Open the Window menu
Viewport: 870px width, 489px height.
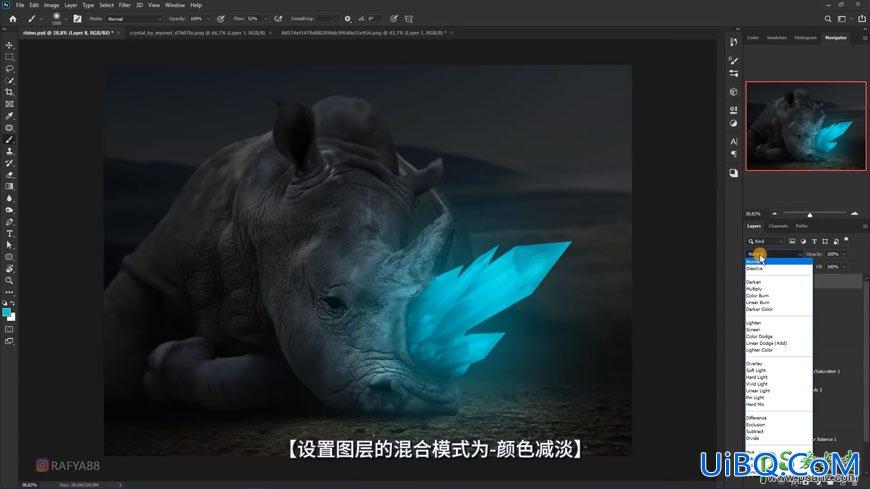pos(175,5)
